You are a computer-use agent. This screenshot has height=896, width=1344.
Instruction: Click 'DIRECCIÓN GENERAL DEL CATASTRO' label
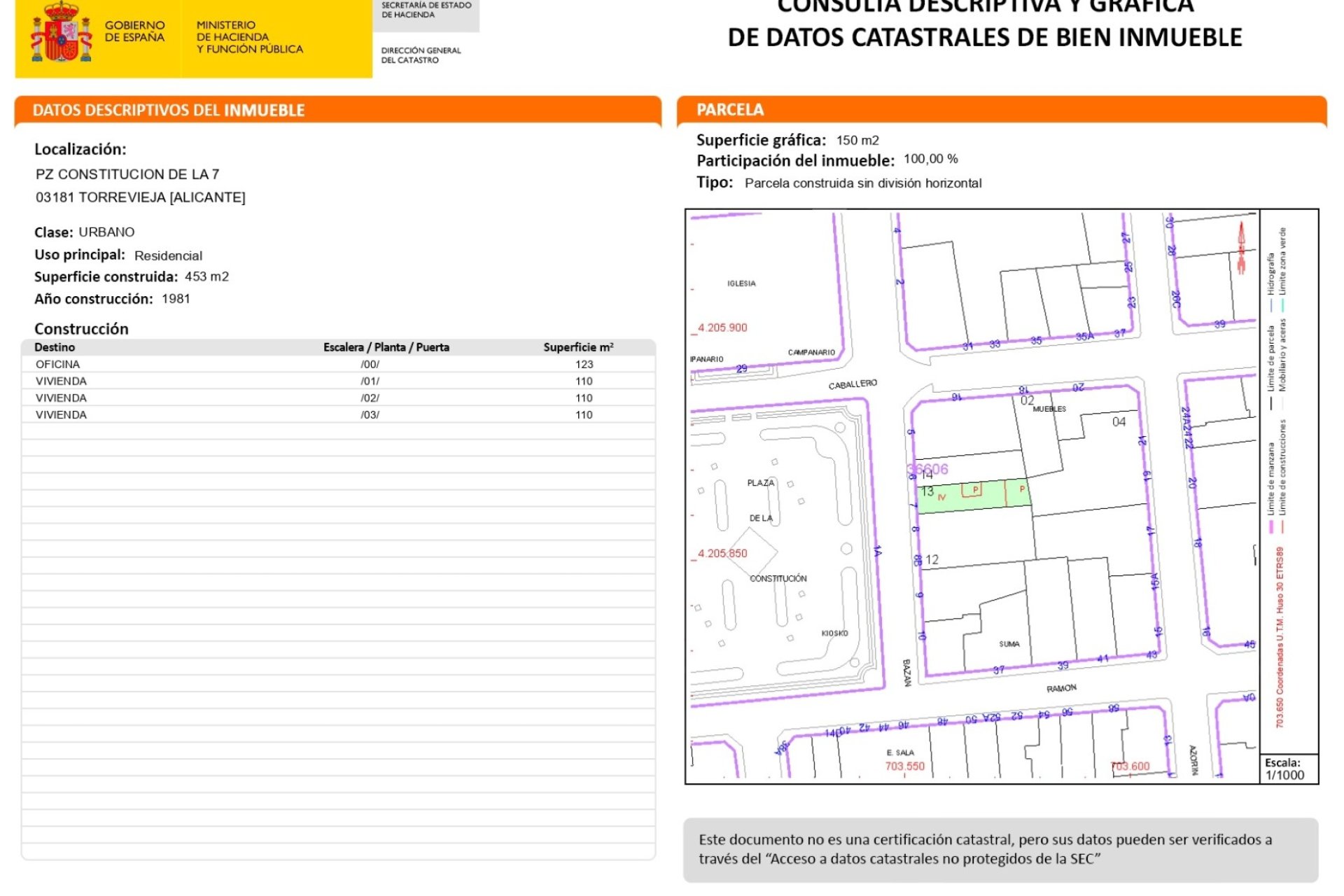pyautogui.click(x=421, y=55)
